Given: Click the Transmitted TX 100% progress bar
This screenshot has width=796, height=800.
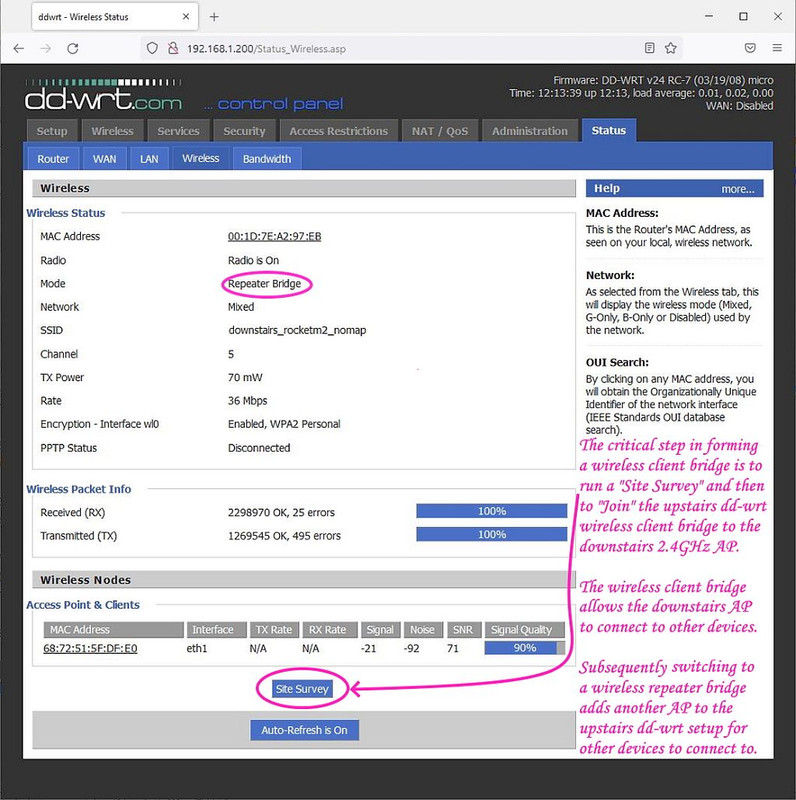Looking at the screenshot, I should [491, 534].
